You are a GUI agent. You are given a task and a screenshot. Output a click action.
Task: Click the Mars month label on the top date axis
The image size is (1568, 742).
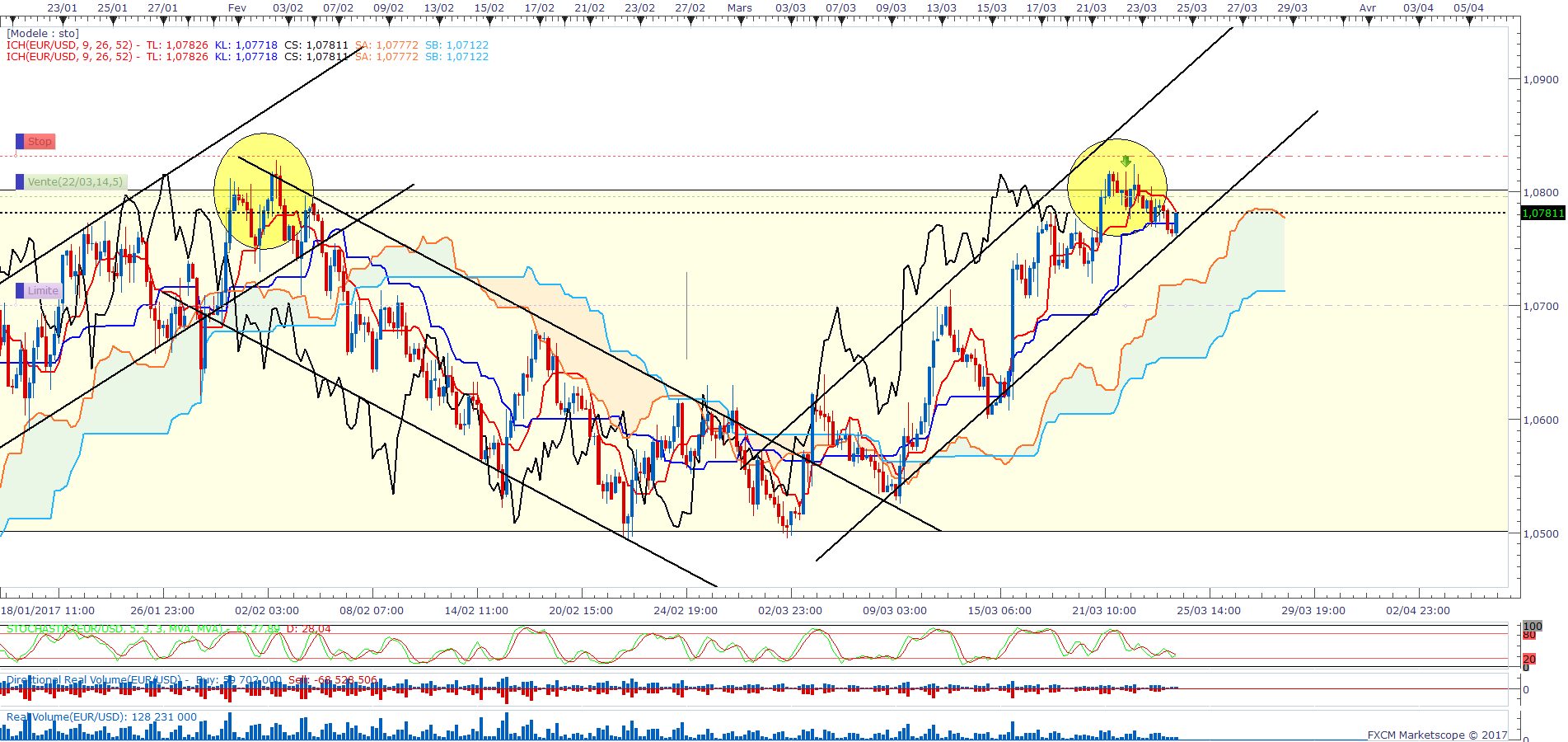coord(740,8)
